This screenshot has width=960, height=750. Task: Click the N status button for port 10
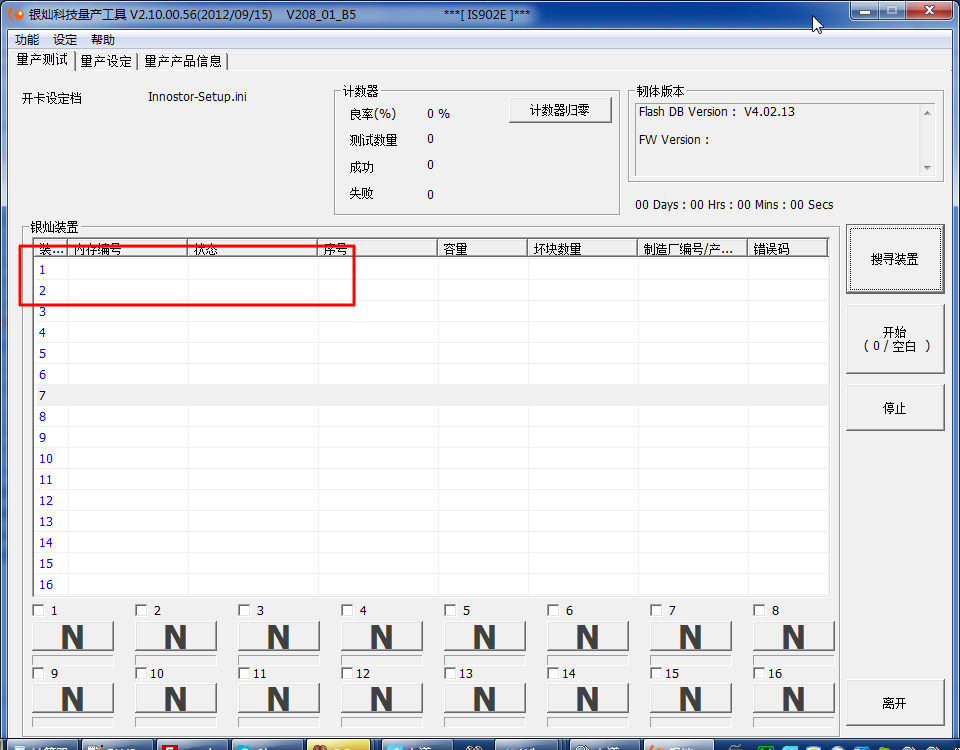(x=176, y=699)
